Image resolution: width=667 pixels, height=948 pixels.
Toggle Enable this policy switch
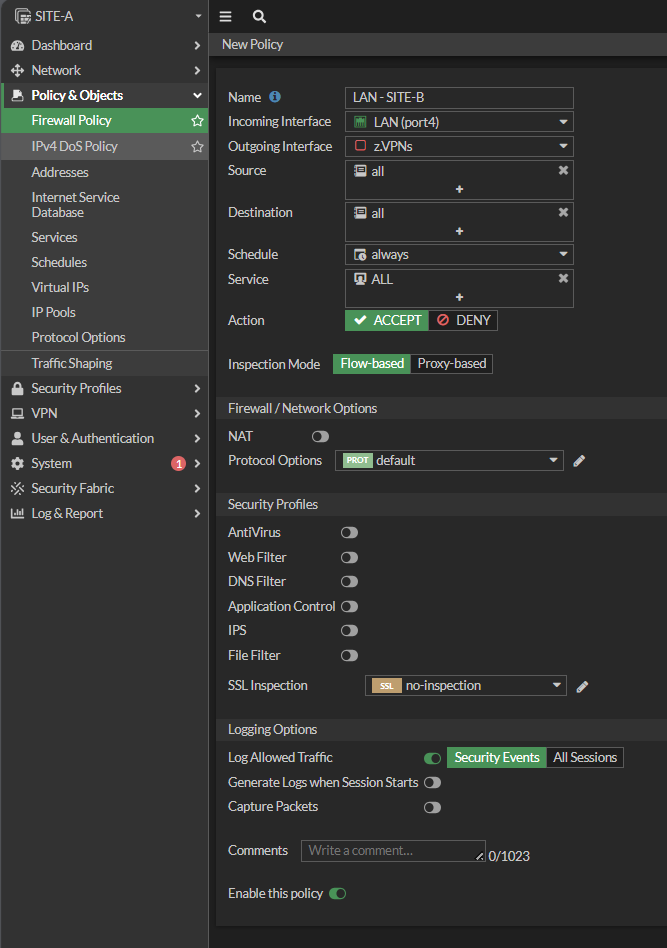click(337, 893)
